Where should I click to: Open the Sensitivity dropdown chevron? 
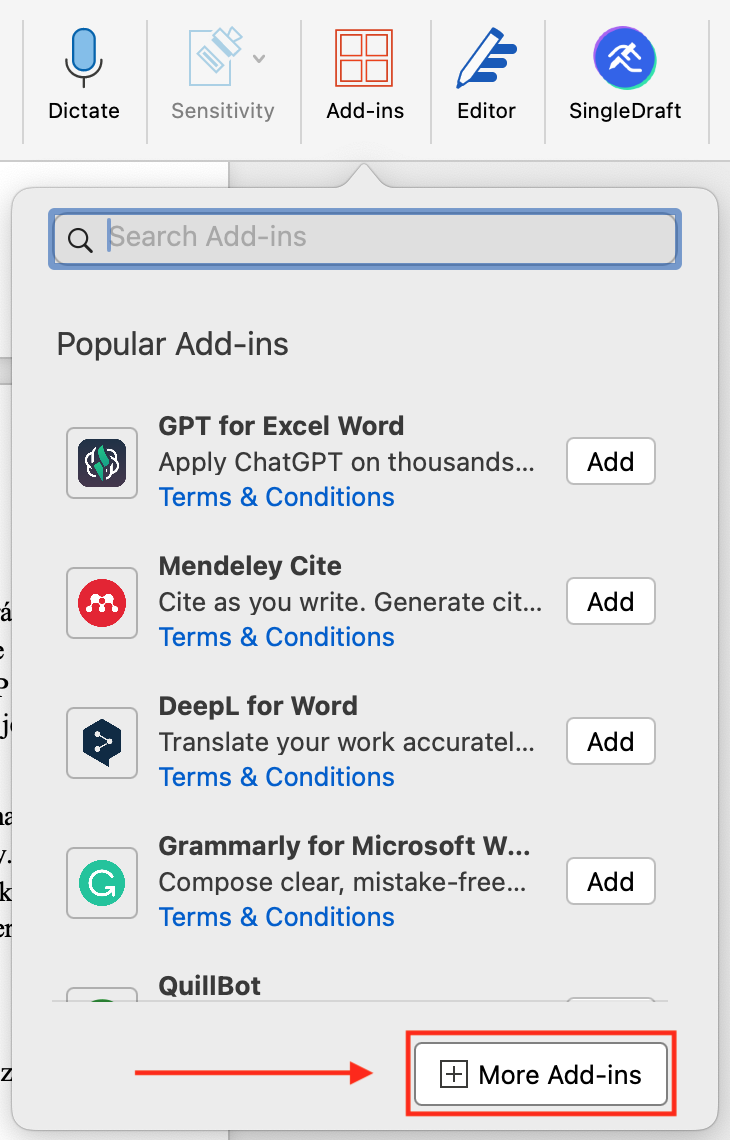260,57
